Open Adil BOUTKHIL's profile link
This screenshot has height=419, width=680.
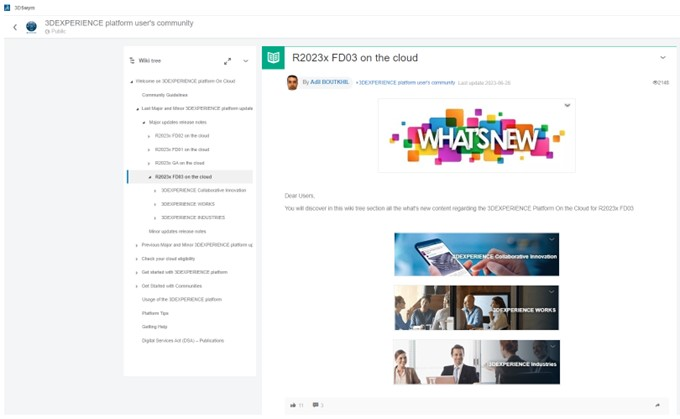pyautogui.click(x=329, y=82)
